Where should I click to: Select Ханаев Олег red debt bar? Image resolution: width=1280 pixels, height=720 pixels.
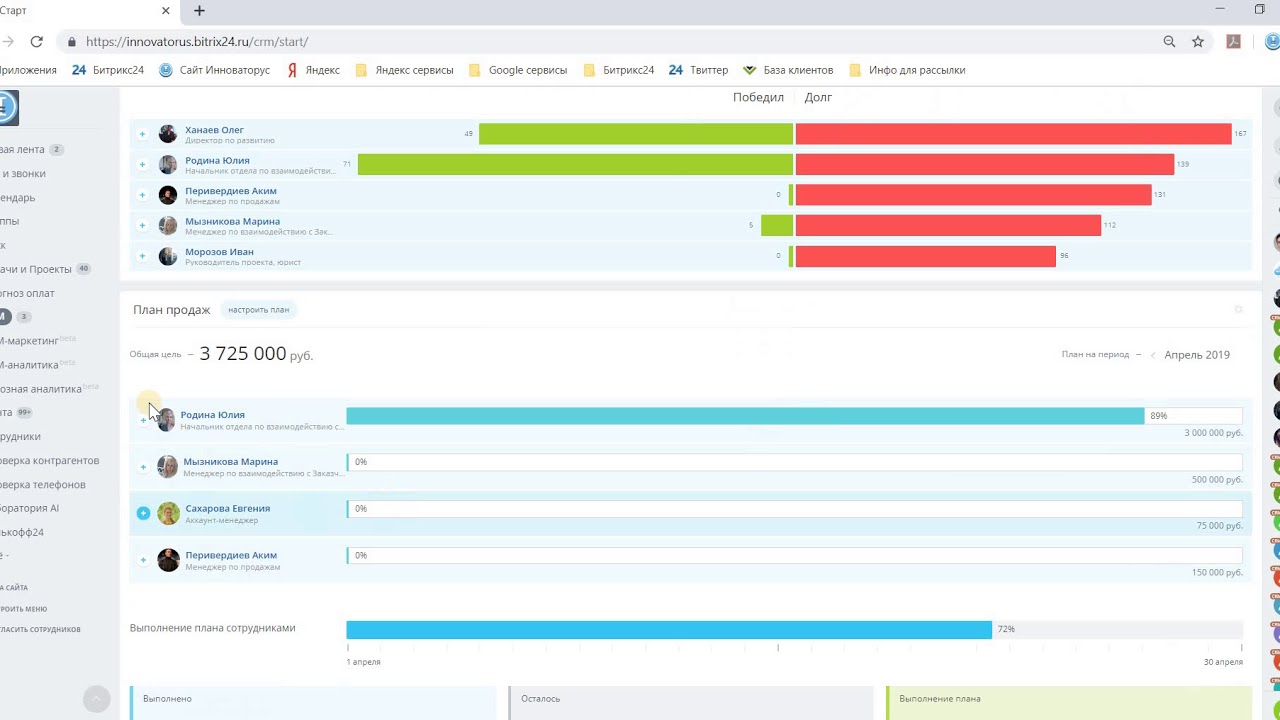(1013, 134)
